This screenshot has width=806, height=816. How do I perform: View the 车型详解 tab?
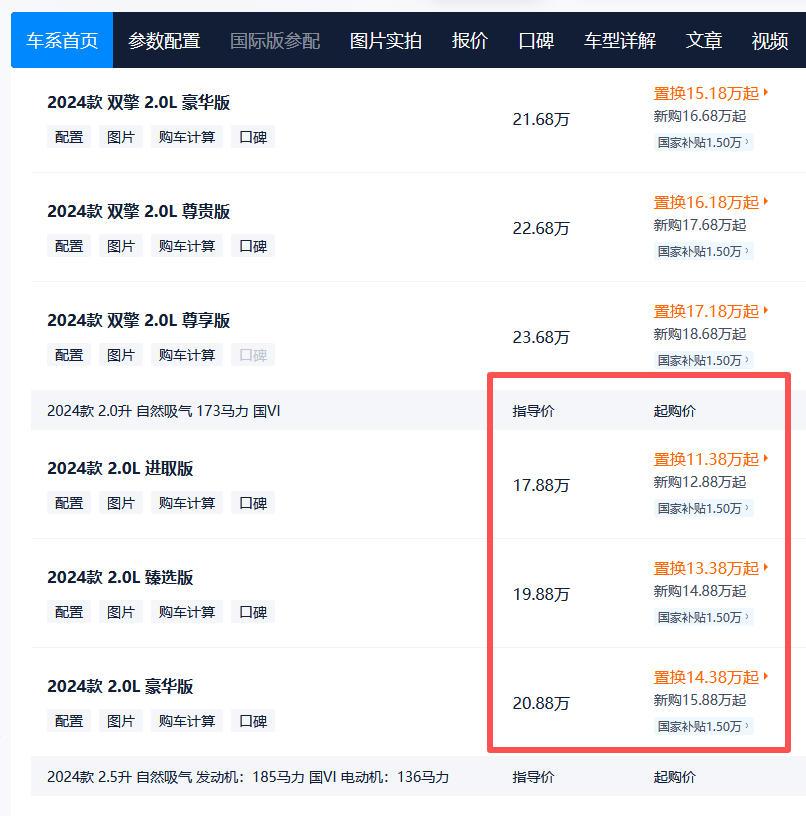coord(619,41)
